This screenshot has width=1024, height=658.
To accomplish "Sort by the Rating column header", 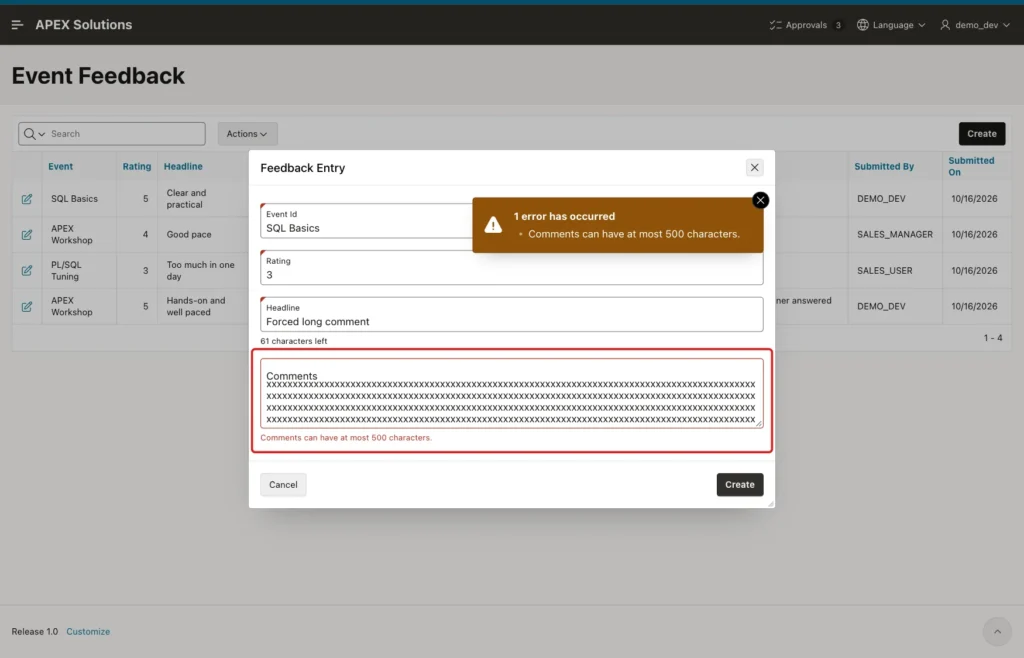I will (x=136, y=166).
